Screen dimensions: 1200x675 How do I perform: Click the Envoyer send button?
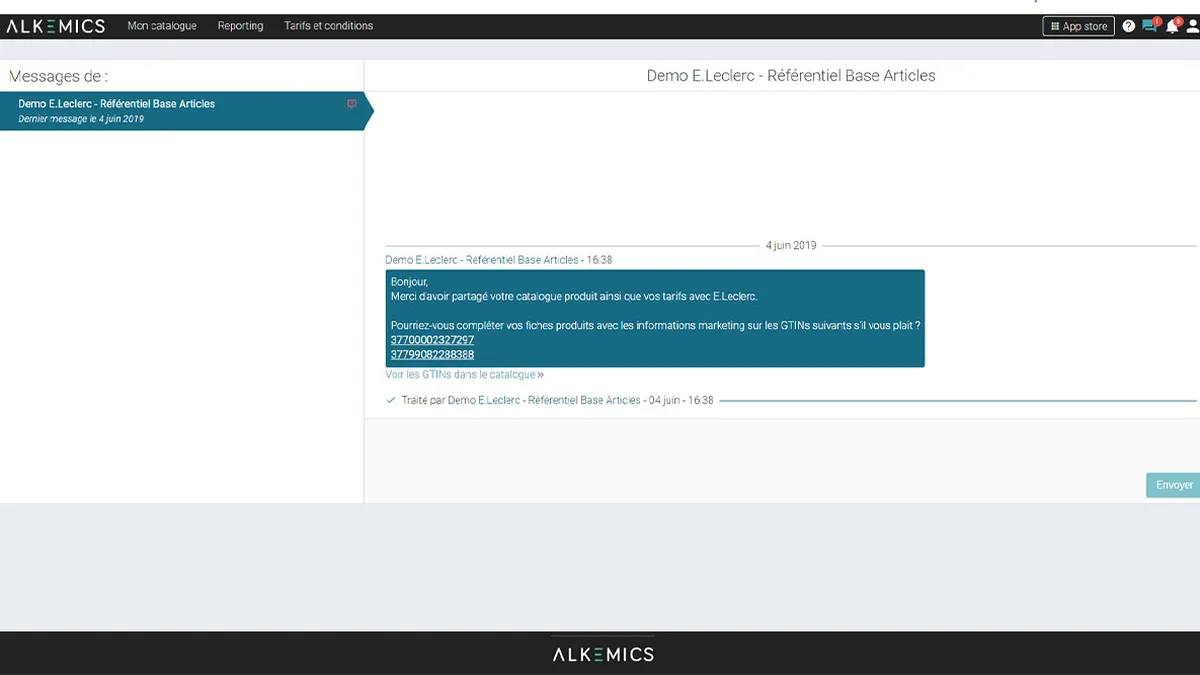(1173, 485)
